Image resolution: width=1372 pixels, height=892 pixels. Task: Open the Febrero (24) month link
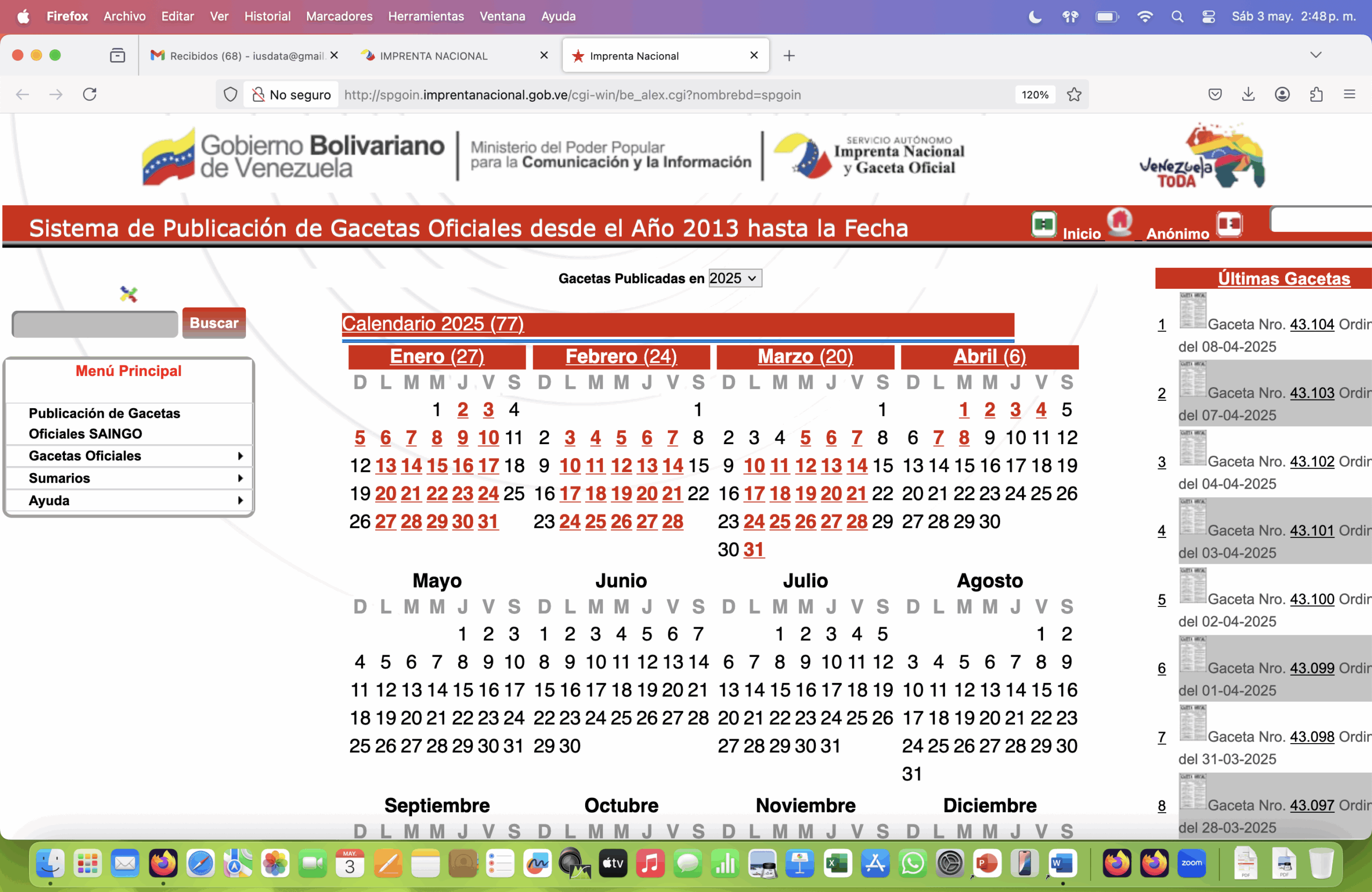pos(621,357)
